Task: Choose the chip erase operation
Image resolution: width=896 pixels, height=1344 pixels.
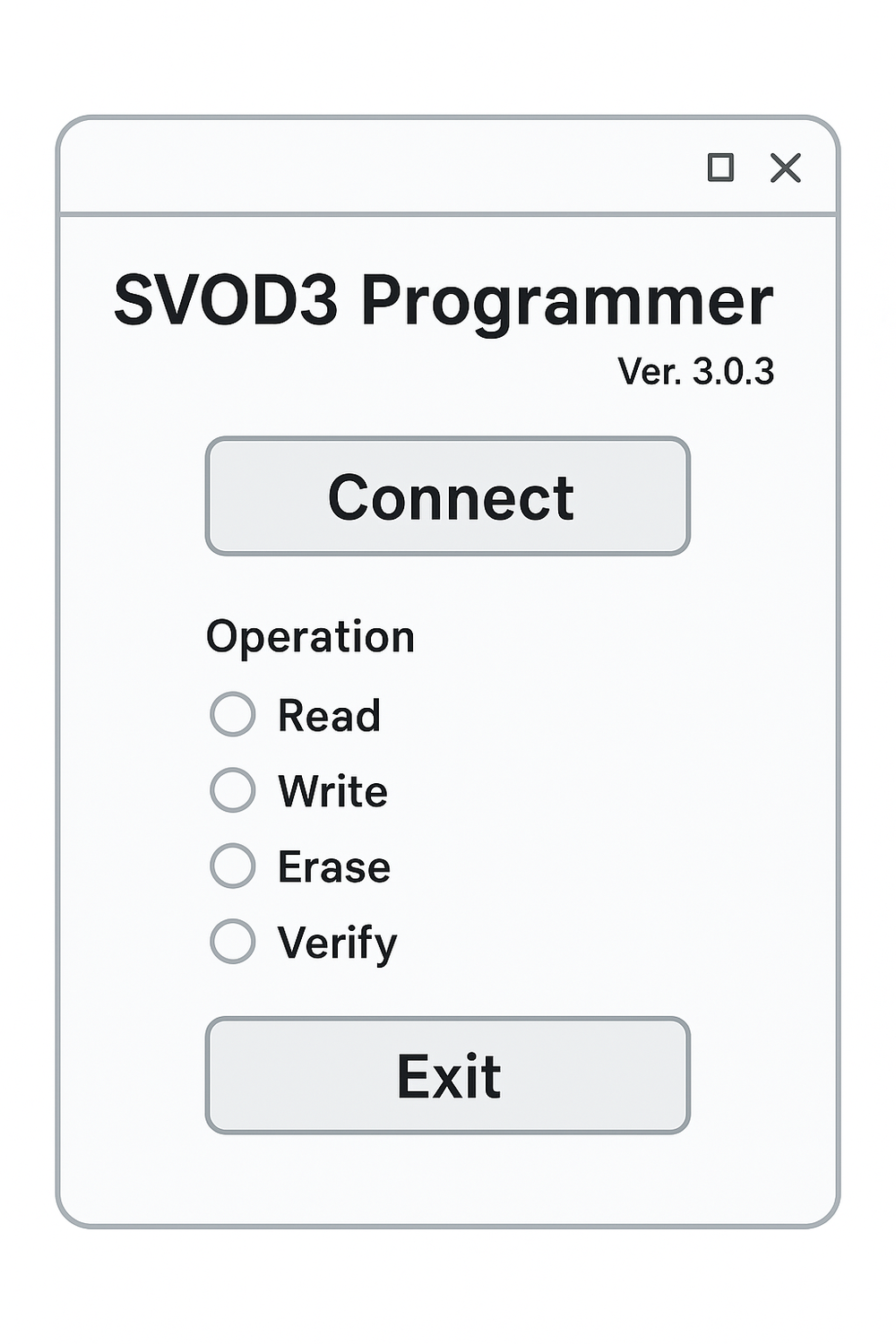Action: (x=233, y=866)
